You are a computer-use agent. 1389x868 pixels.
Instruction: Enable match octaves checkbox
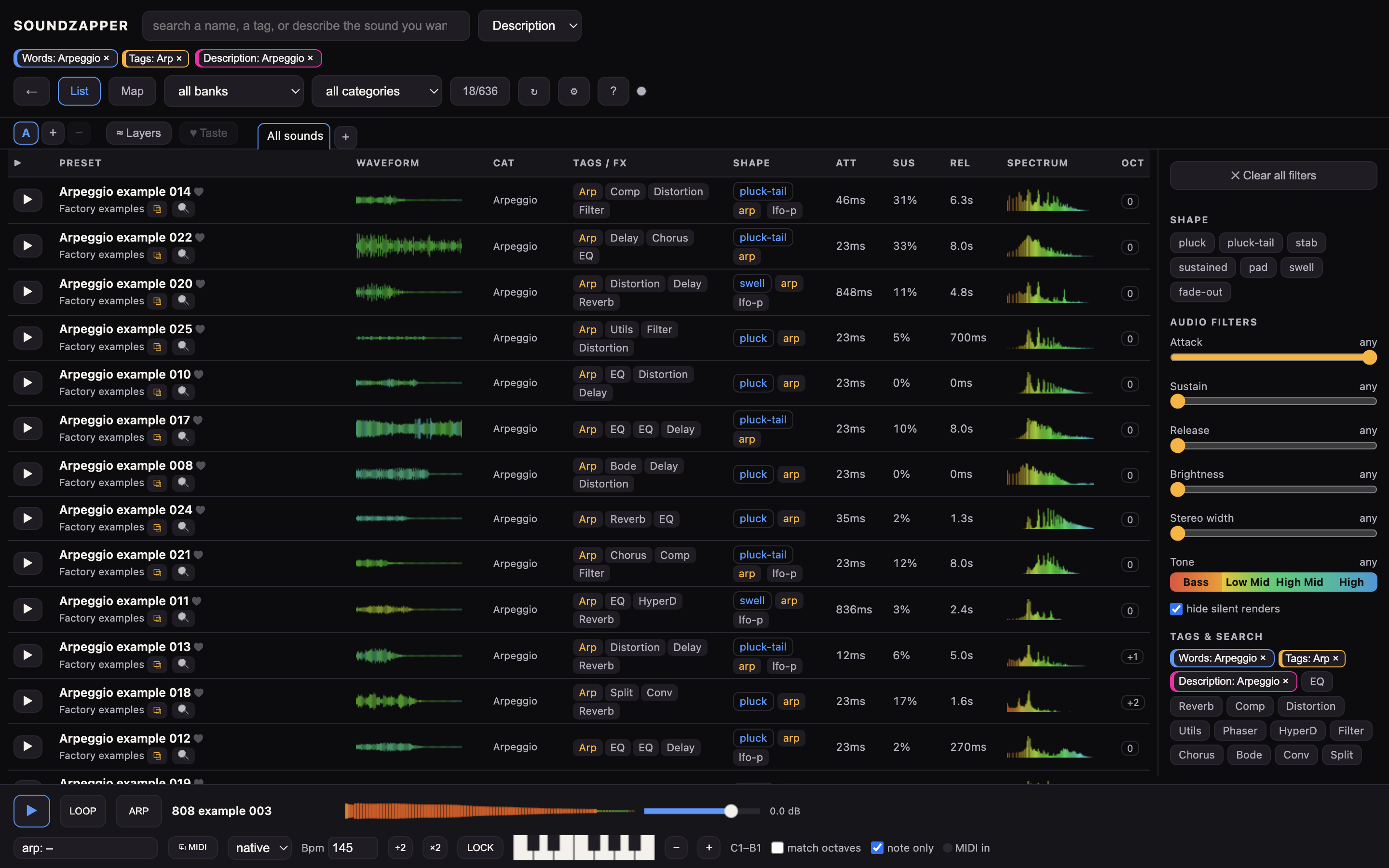pyautogui.click(x=777, y=847)
